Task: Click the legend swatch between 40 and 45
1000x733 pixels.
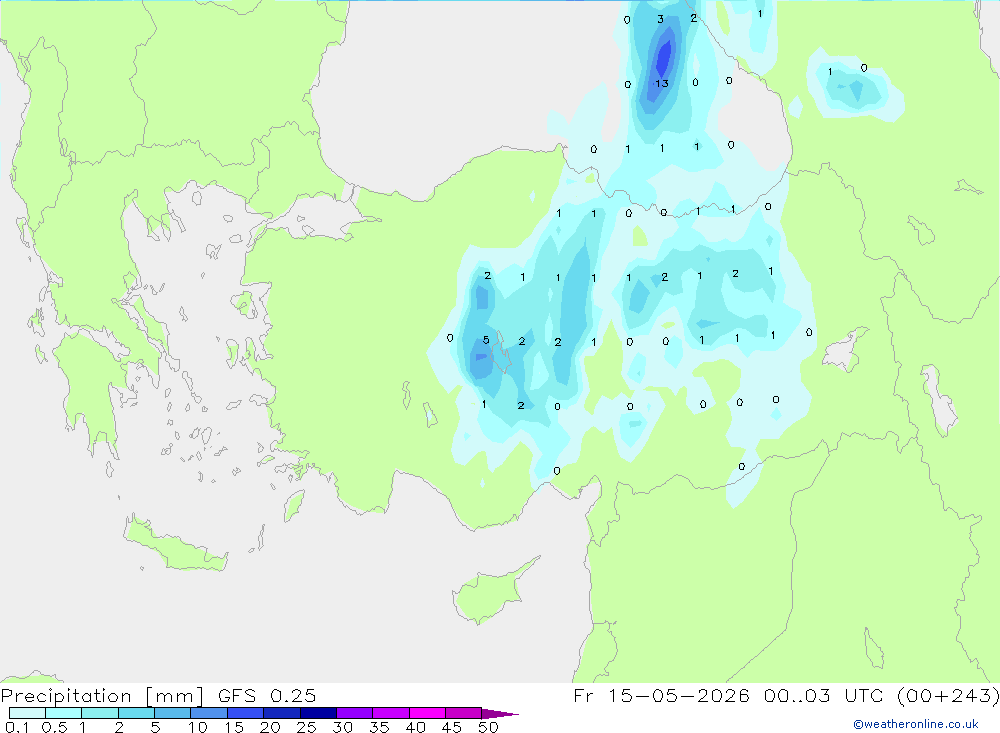Action: [x=427, y=713]
